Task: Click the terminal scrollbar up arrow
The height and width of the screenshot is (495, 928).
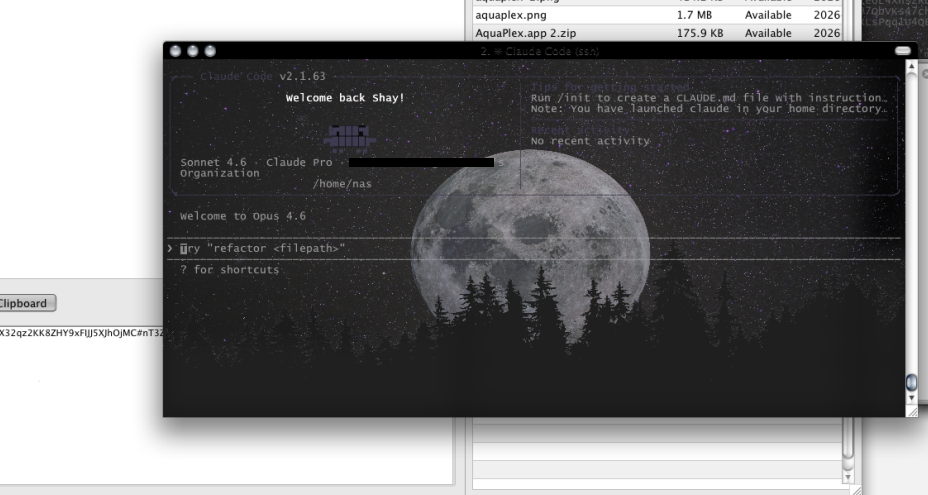Action: (x=911, y=66)
